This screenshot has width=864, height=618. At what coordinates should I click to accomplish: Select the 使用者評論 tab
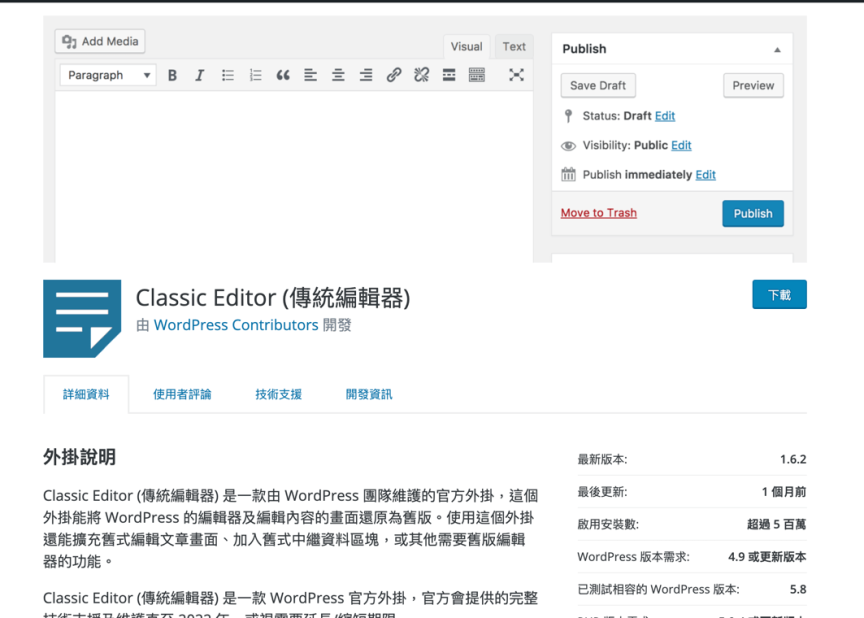click(x=182, y=394)
